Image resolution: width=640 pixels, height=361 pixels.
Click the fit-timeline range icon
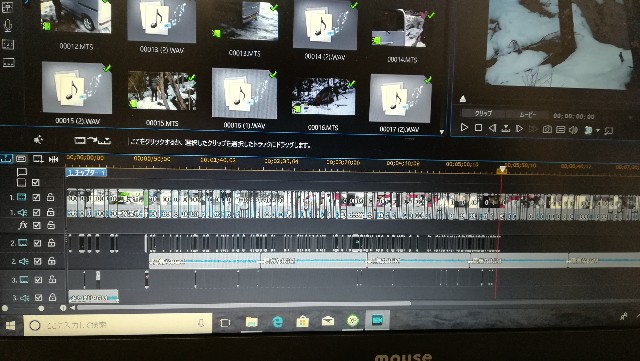click(x=53, y=159)
